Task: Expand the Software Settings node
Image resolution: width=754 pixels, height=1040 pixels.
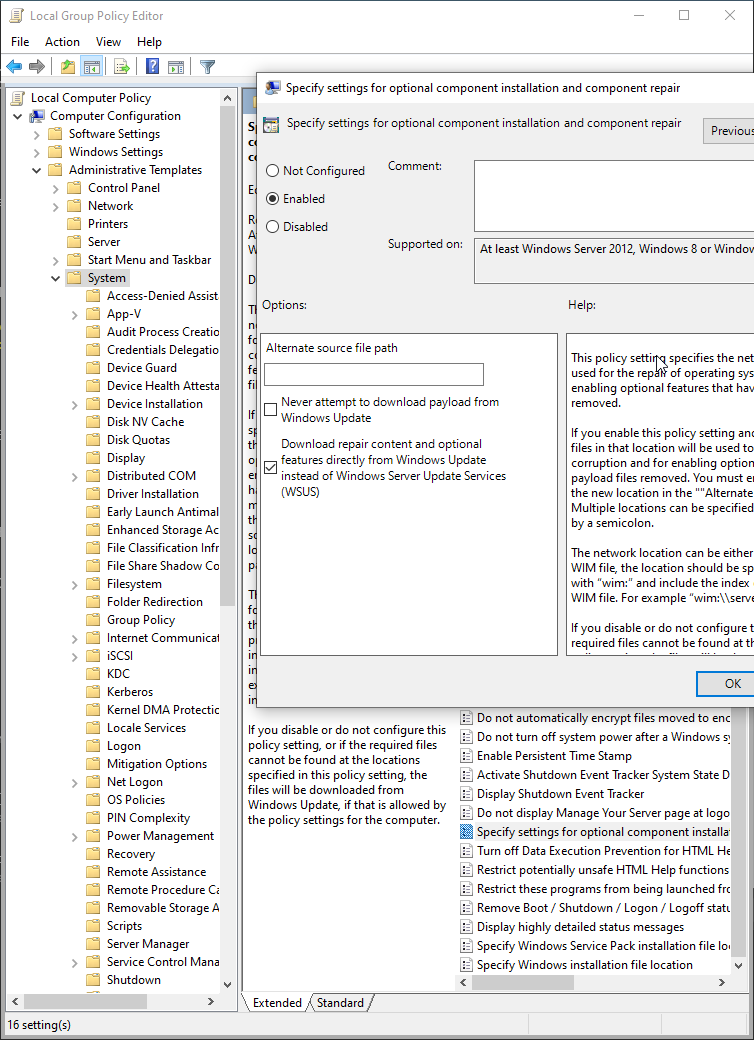Action: click(x=37, y=134)
